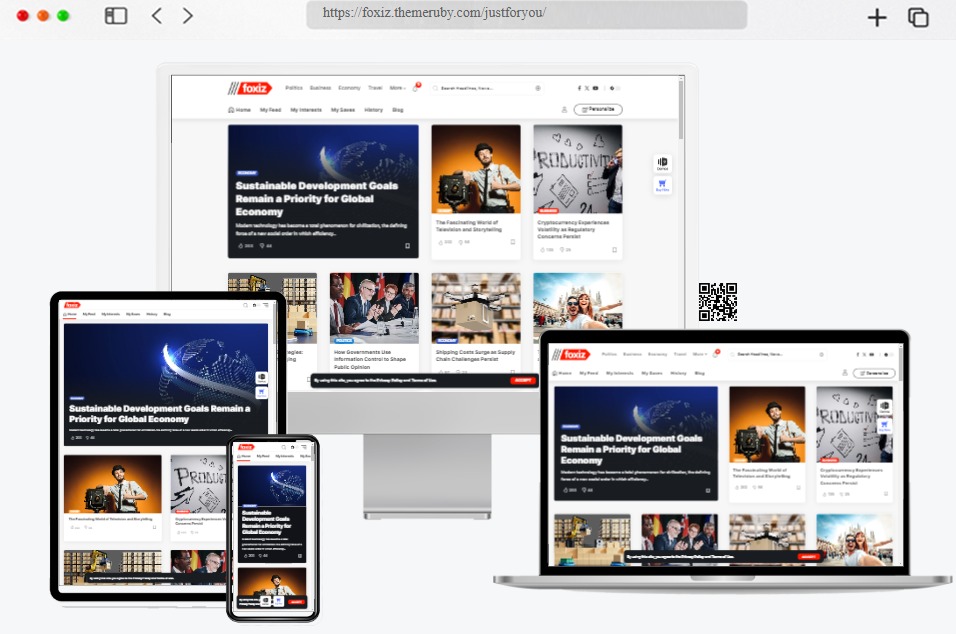This screenshot has width=956, height=634.
Task: Open a new tab with the plus button
Action: (x=877, y=16)
